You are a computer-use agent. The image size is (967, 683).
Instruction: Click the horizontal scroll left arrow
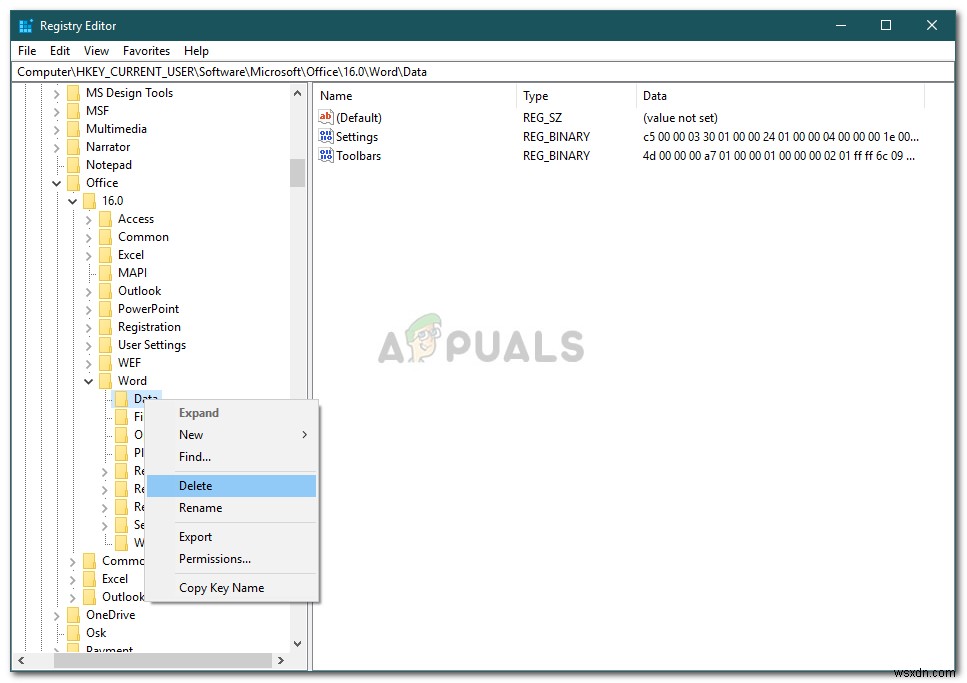(21, 661)
